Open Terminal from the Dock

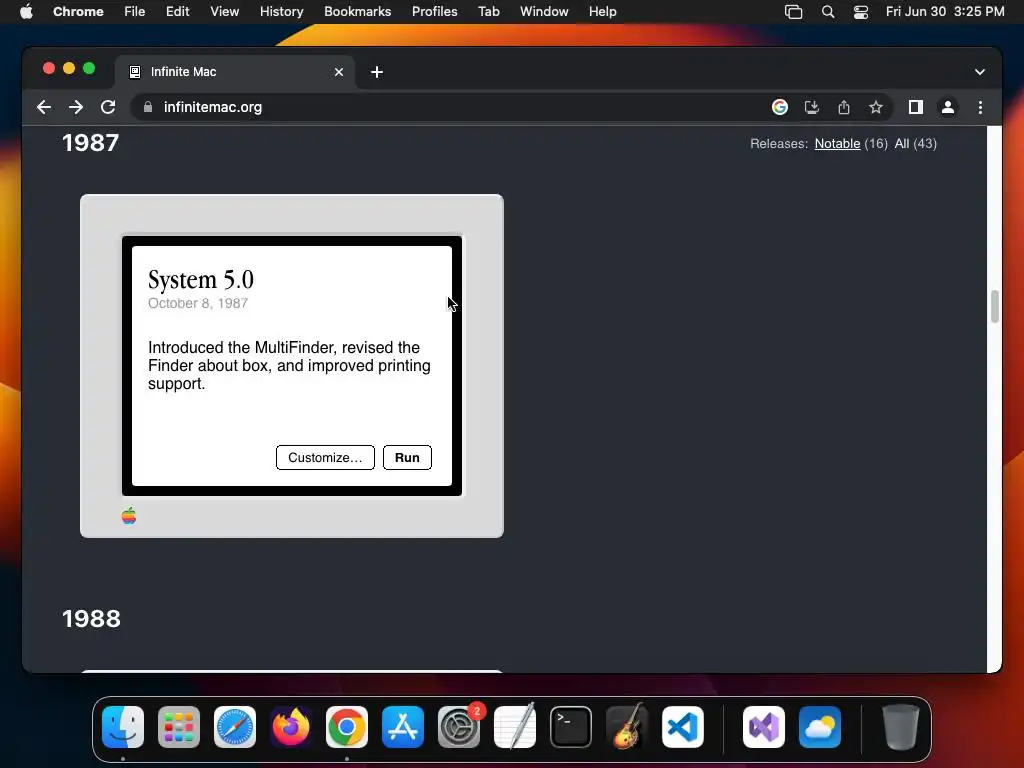coord(571,727)
